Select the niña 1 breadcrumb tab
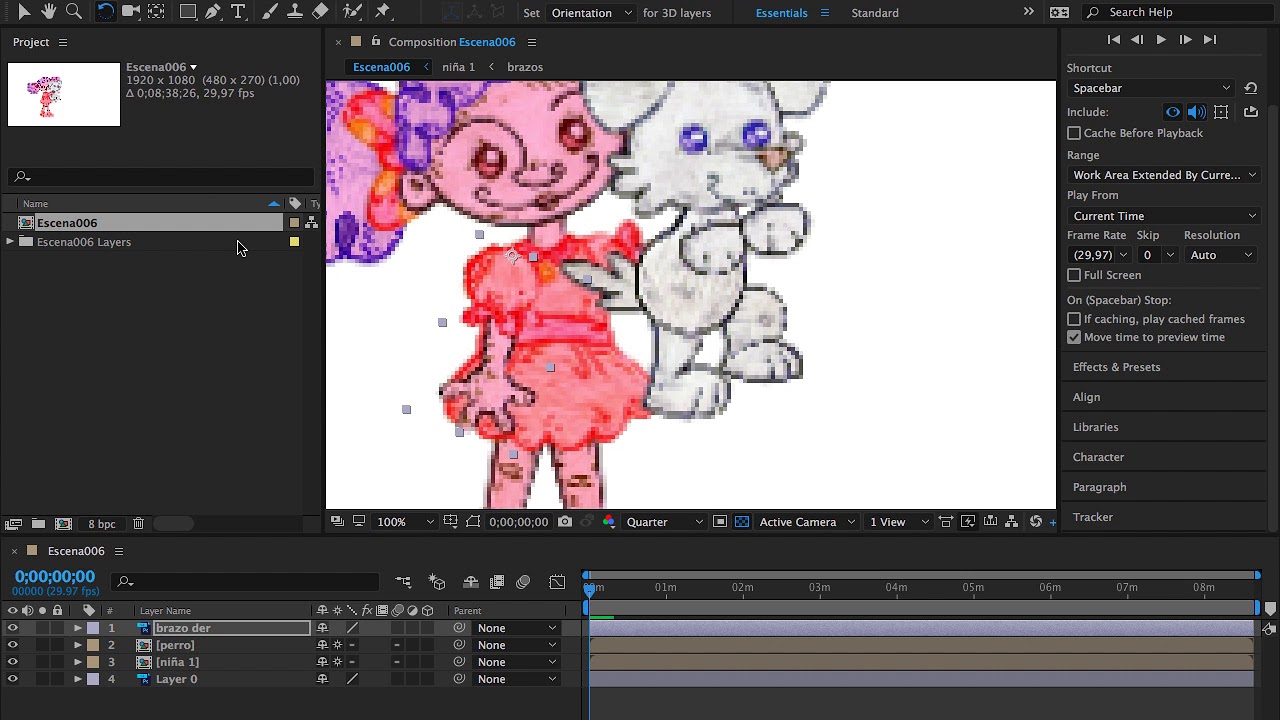Screen dimensions: 1280x720 tap(458, 67)
